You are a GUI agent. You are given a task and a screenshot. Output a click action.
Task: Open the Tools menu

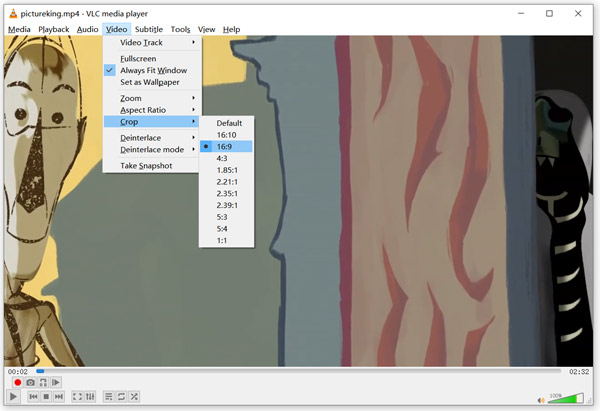pos(180,29)
